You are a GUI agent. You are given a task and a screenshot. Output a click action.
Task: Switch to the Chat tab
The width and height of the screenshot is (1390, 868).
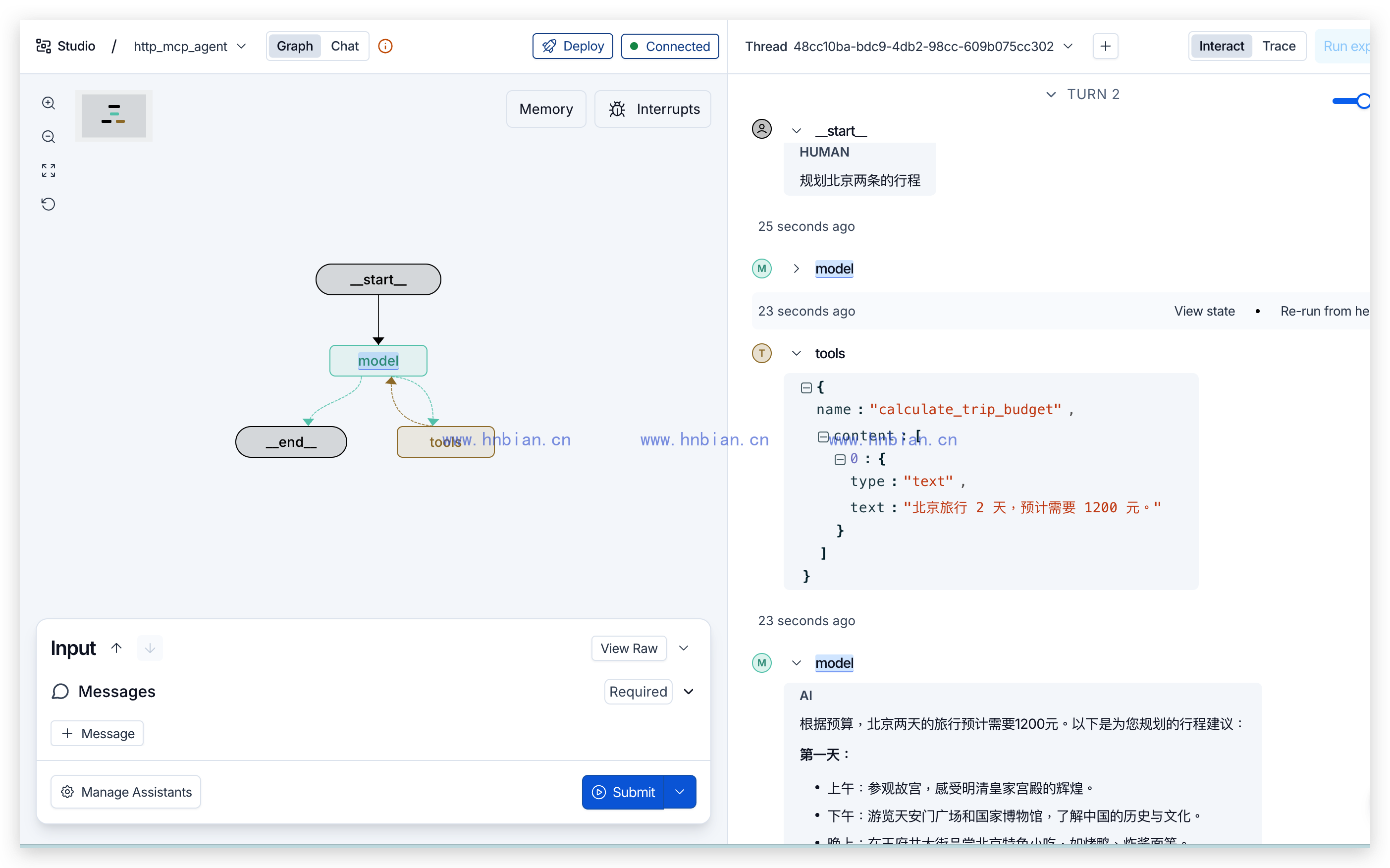pos(344,46)
